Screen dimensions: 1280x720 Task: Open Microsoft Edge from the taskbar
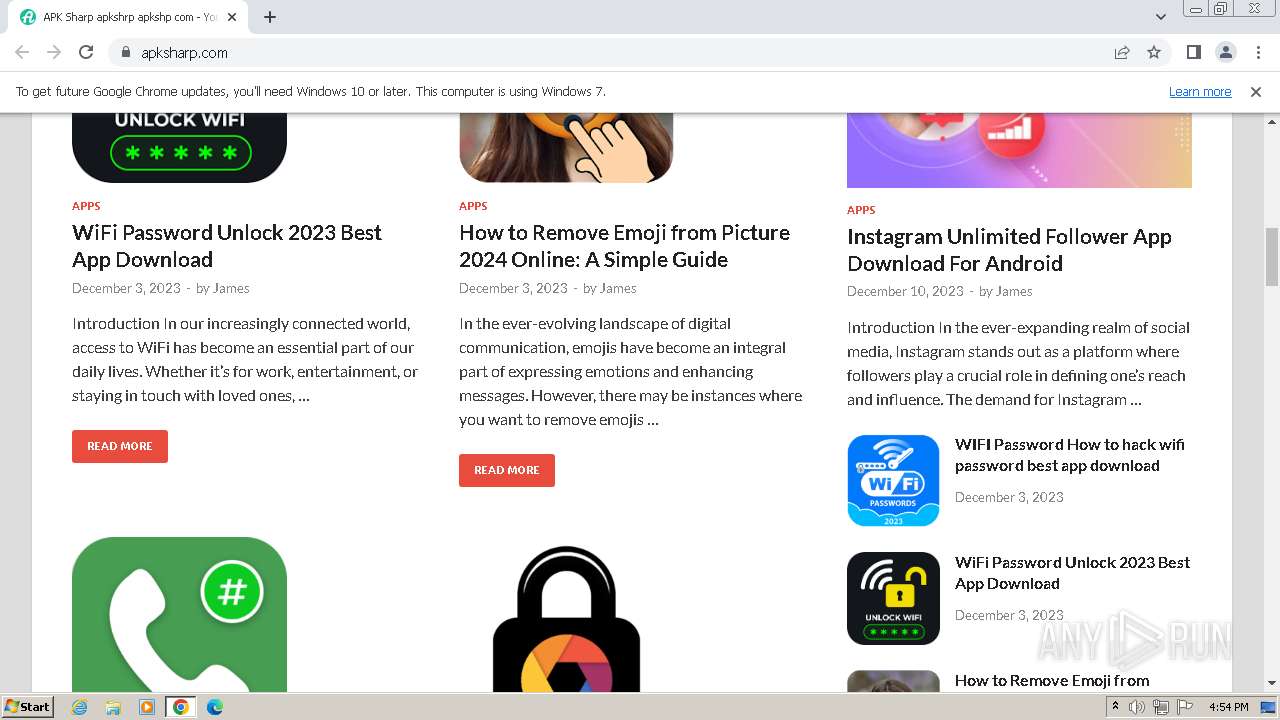(214, 707)
